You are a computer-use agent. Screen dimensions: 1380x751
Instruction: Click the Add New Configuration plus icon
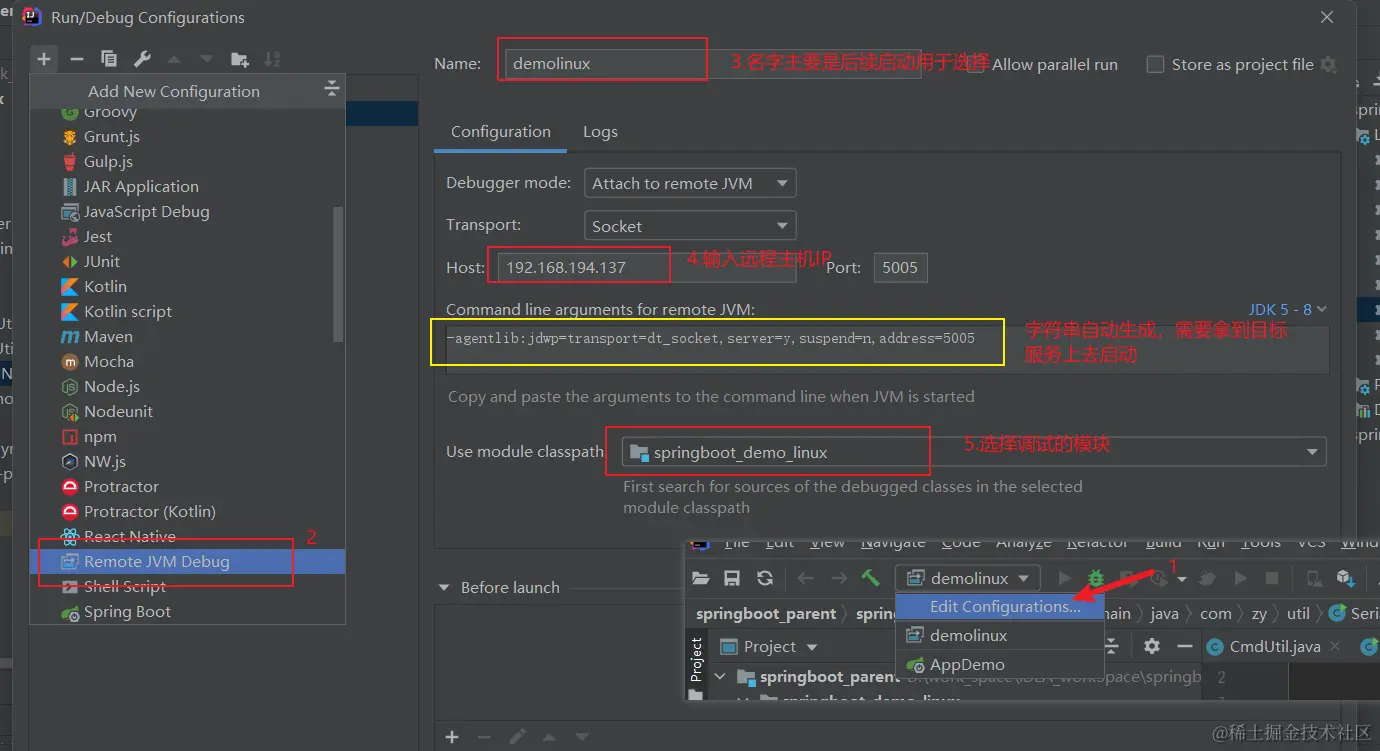tap(44, 59)
